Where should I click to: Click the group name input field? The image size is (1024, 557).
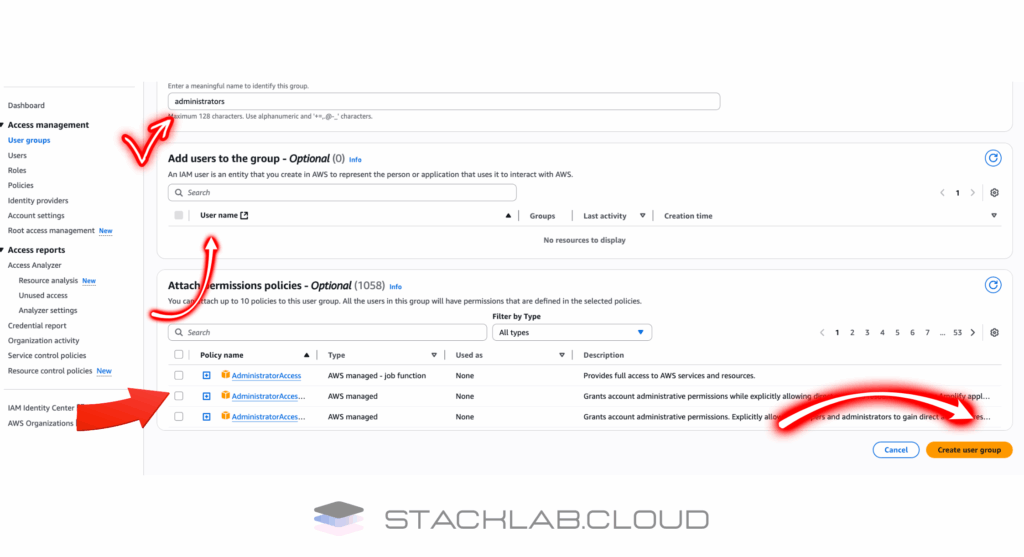443,101
